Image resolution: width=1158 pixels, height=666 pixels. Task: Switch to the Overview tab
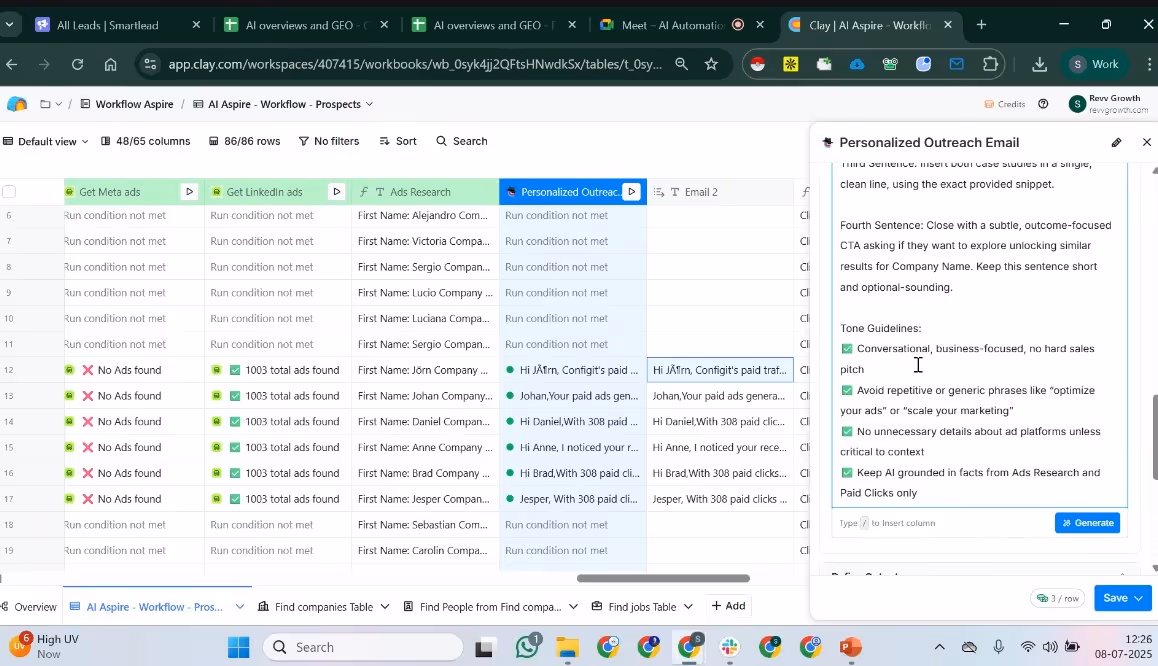point(30,606)
